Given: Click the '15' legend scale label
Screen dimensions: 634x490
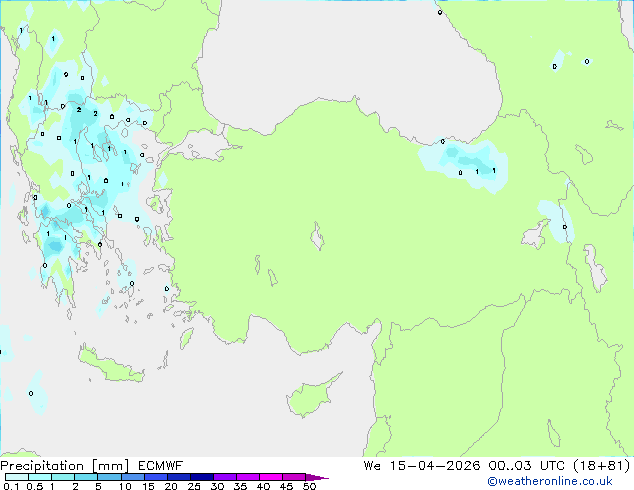Looking at the screenshot, I should tap(148, 486).
